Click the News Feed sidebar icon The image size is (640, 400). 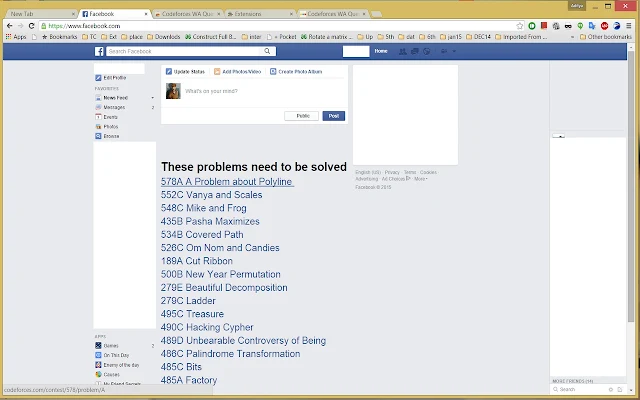pyautogui.click(x=98, y=98)
